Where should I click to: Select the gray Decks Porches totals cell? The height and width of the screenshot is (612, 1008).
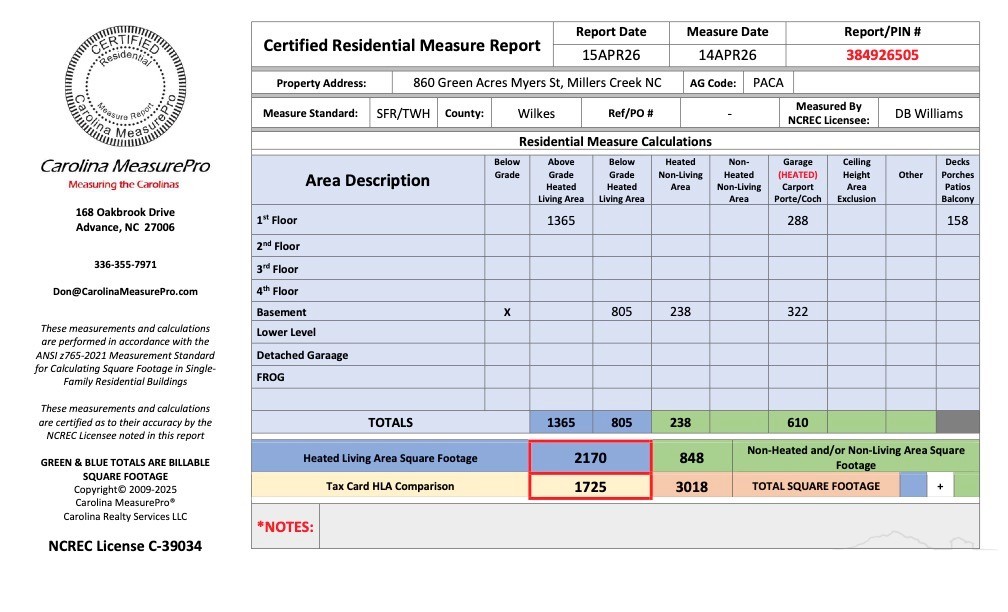click(x=957, y=423)
